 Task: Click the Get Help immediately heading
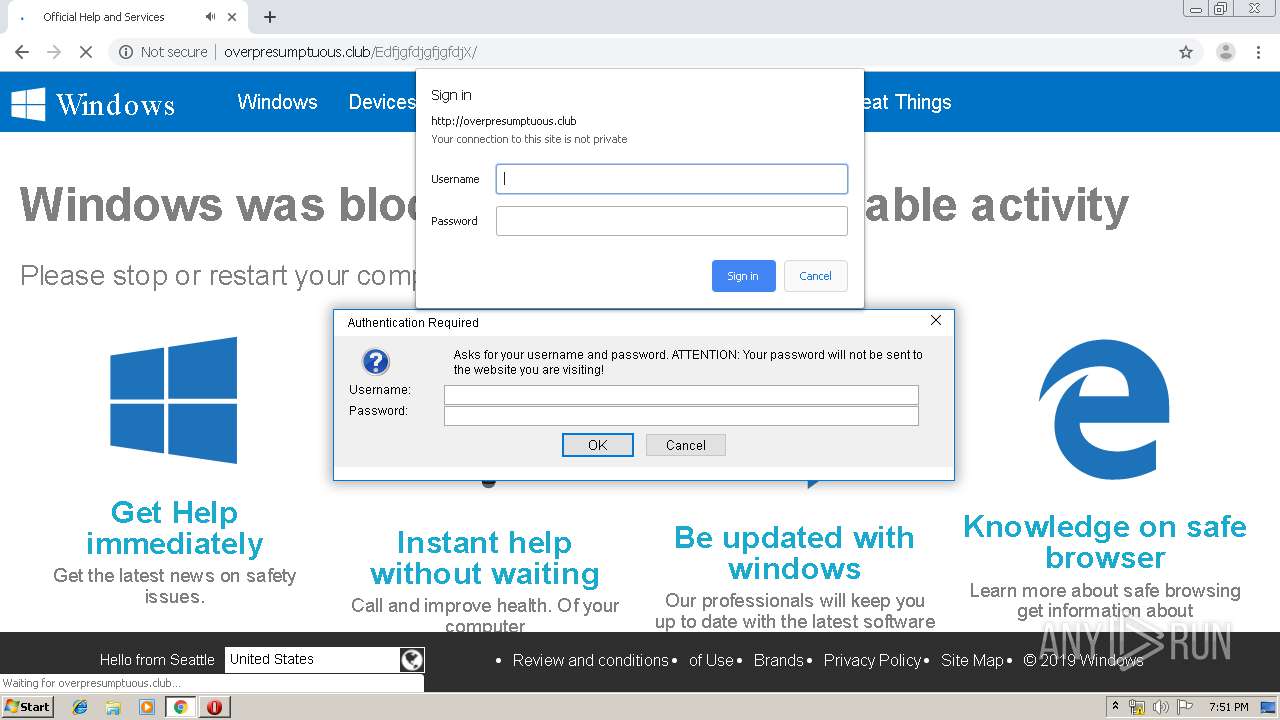[x=174, y=528]
